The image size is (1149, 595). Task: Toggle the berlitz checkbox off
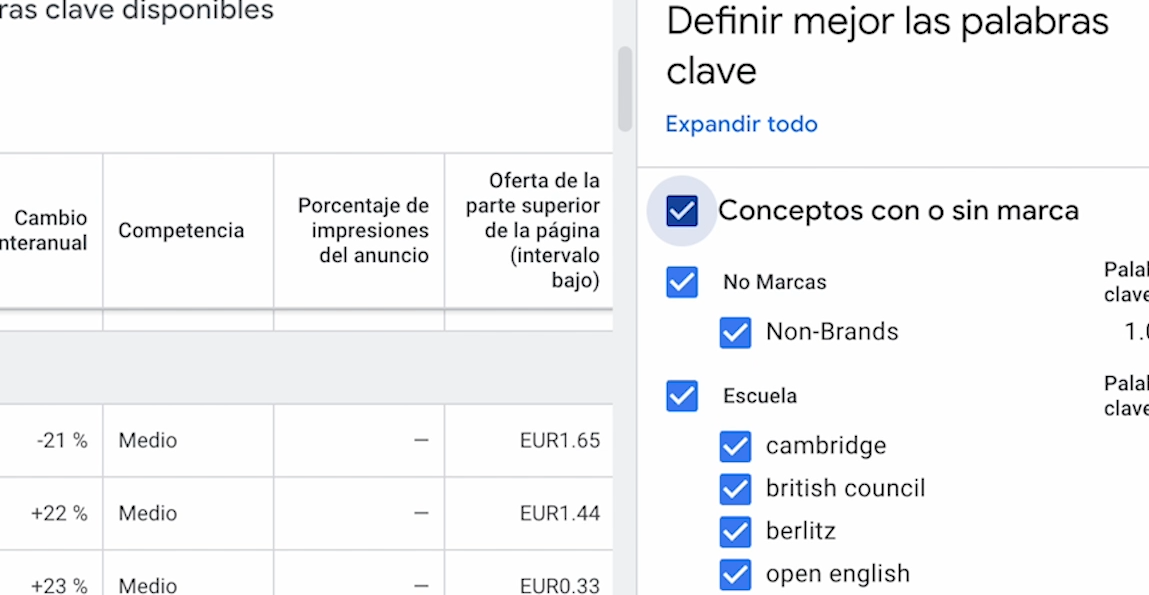[735, 531]
